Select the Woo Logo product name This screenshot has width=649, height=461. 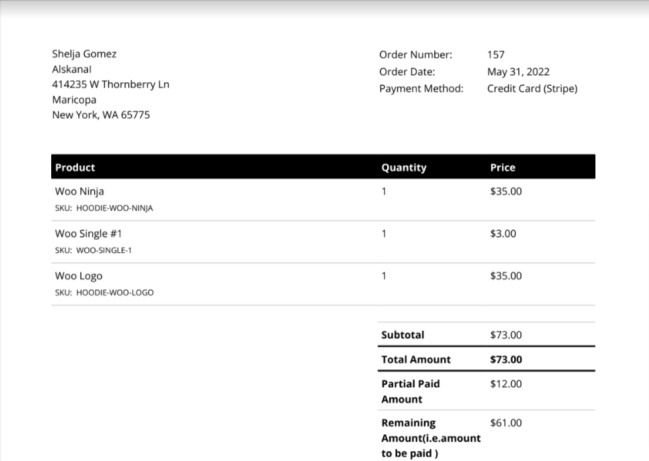(78, 276)
